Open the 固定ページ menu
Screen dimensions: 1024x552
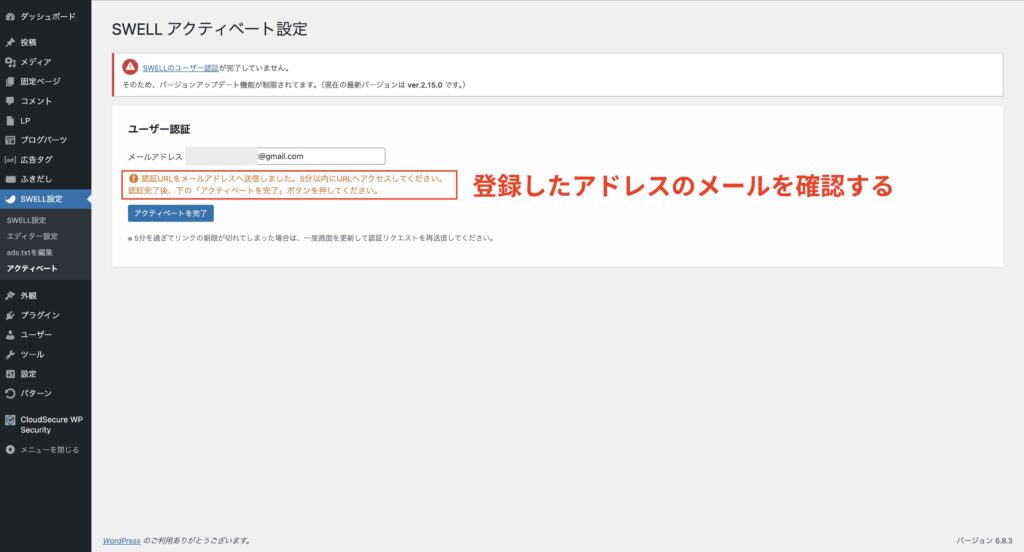[x=40, y=82]
